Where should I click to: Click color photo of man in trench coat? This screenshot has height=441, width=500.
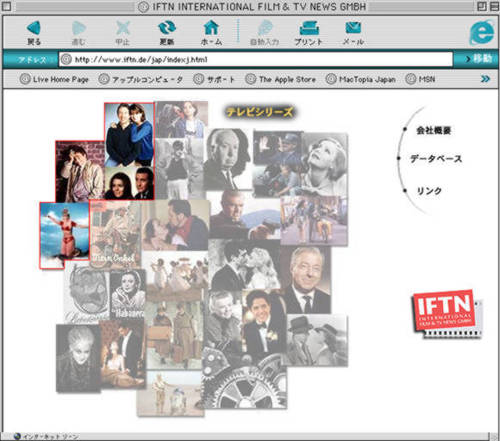point(80,171)
